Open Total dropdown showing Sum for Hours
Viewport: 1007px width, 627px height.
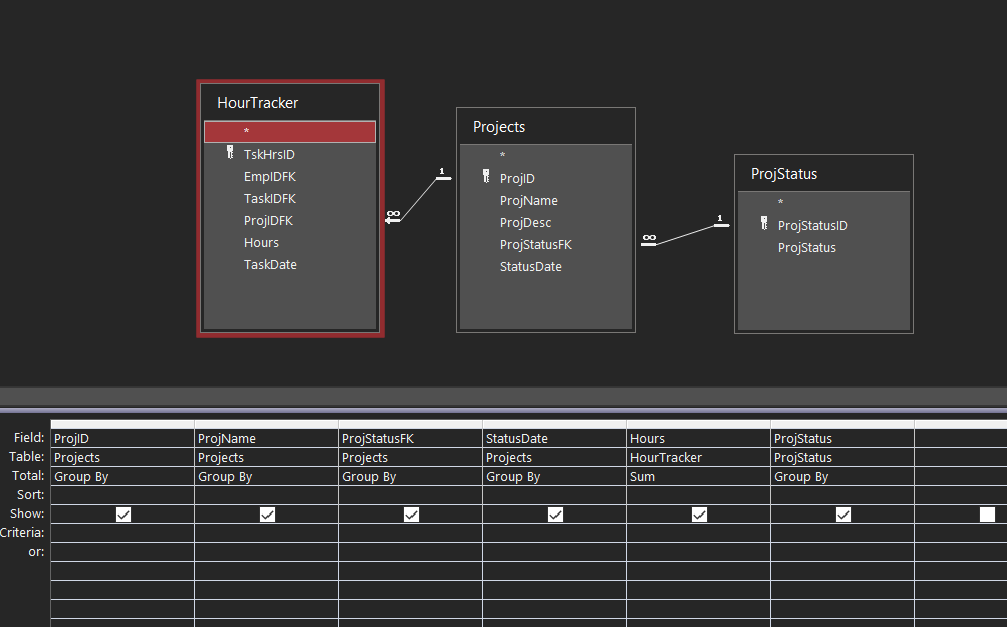point(698,477)
